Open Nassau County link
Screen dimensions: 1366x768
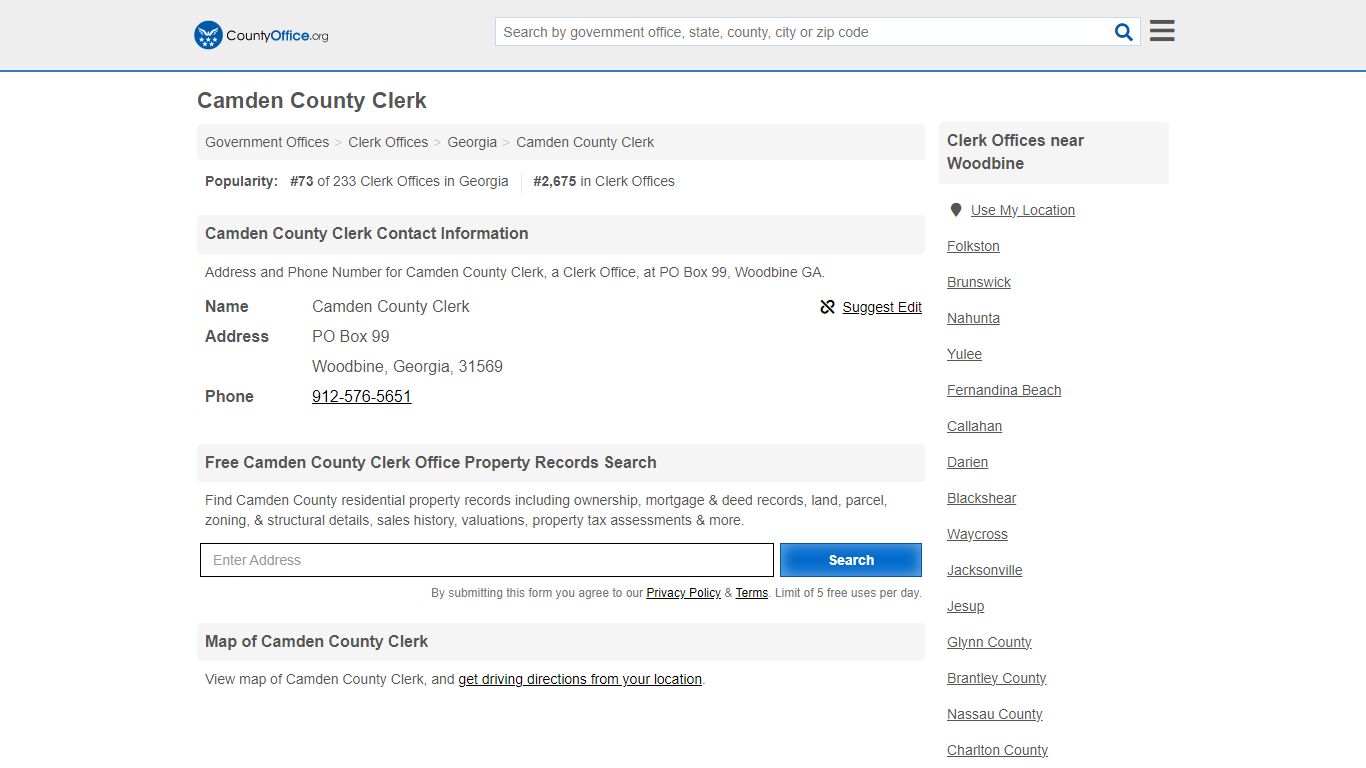(x=994, y=714)
